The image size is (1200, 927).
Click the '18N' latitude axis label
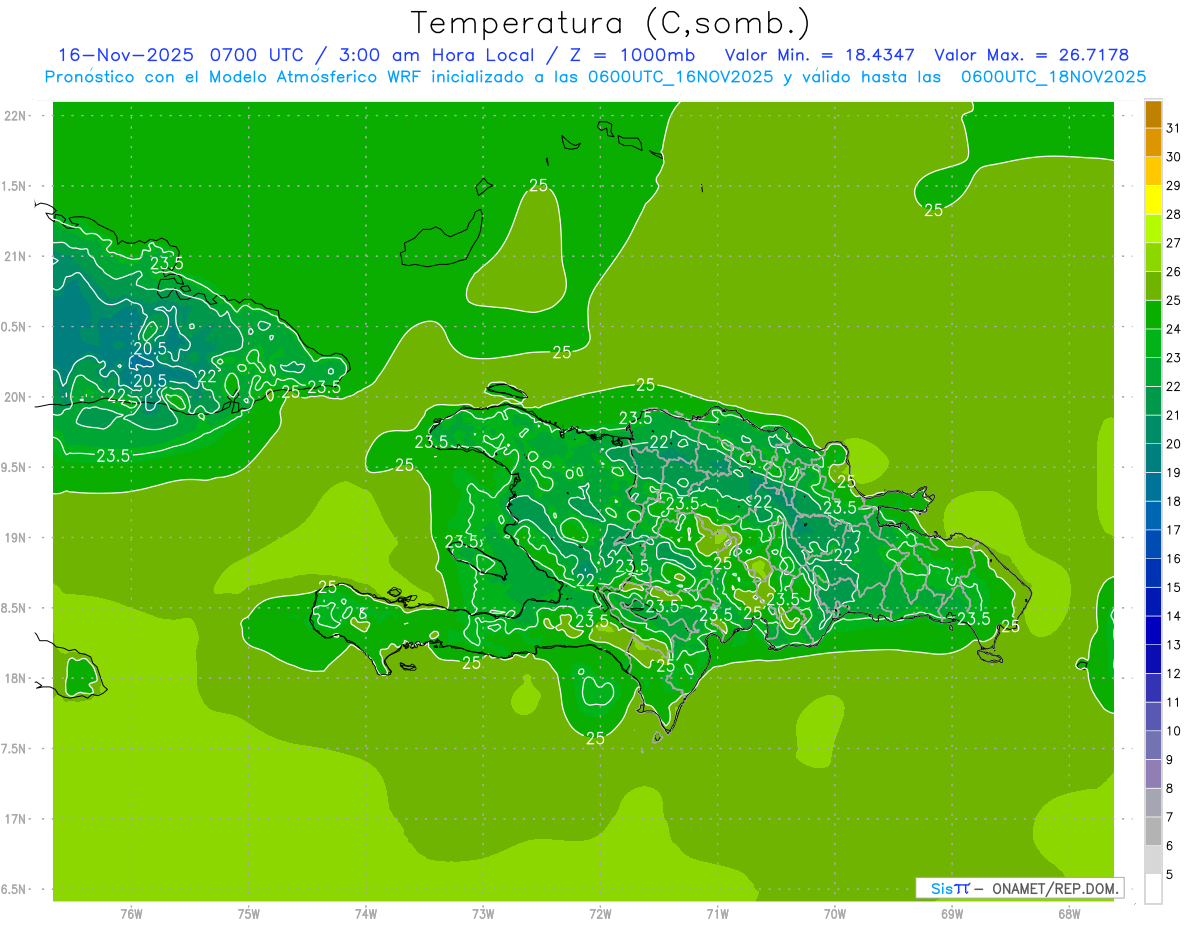point(16,678)
